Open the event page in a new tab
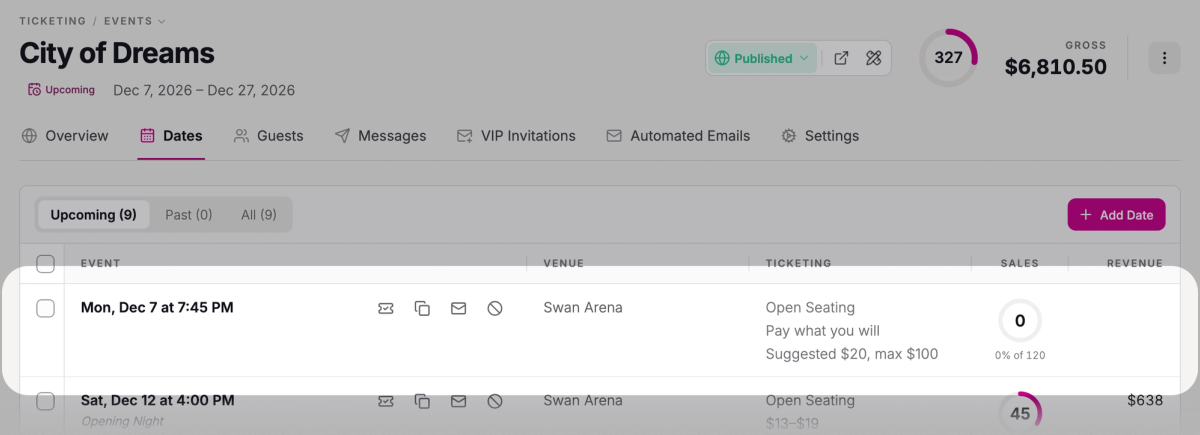The height and width of the screenshot is (435, 1200). pos(841,58)
